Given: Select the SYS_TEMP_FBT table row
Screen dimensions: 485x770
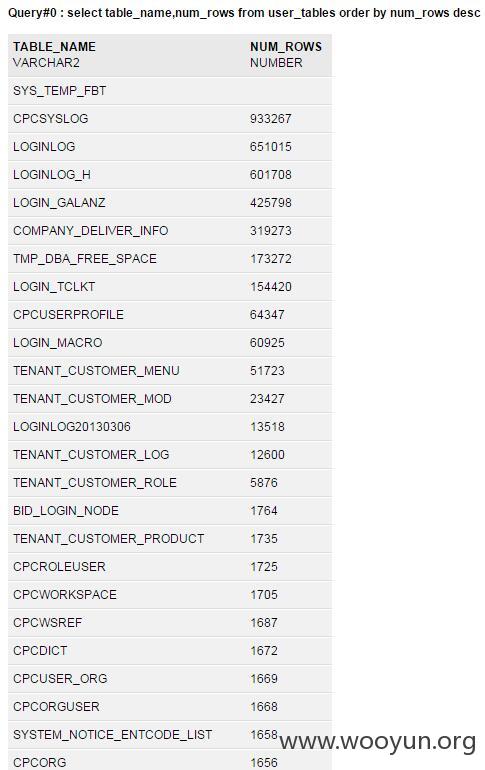Looking at the screenshot, I should click(170, 90).
